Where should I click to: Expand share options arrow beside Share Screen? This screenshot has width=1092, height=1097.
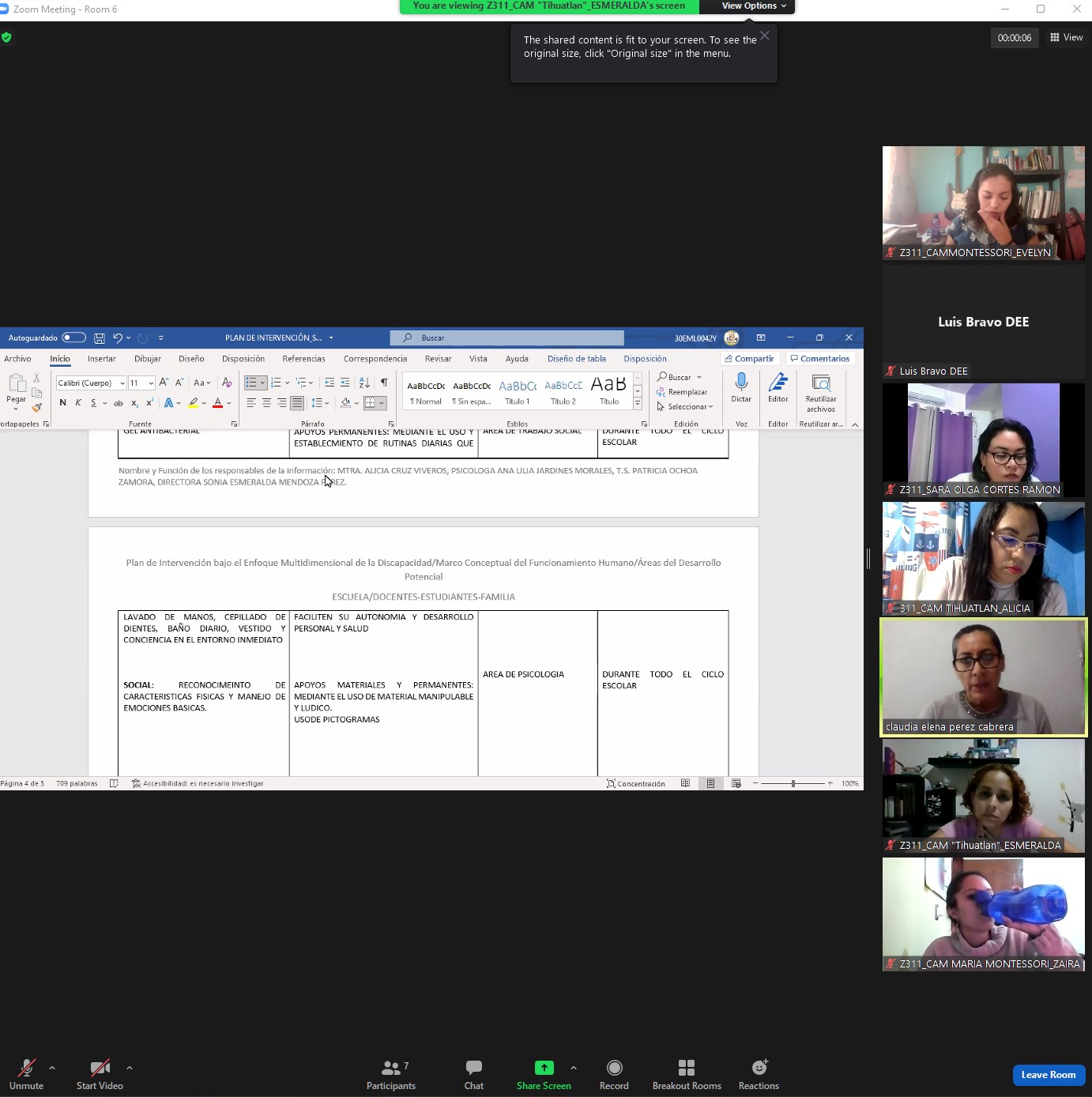[x=574, y=1068]
